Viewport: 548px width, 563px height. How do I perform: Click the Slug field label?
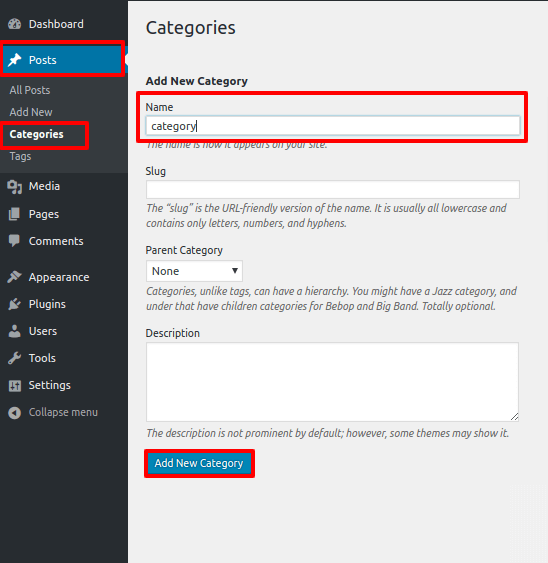click(x=155, y=171)
